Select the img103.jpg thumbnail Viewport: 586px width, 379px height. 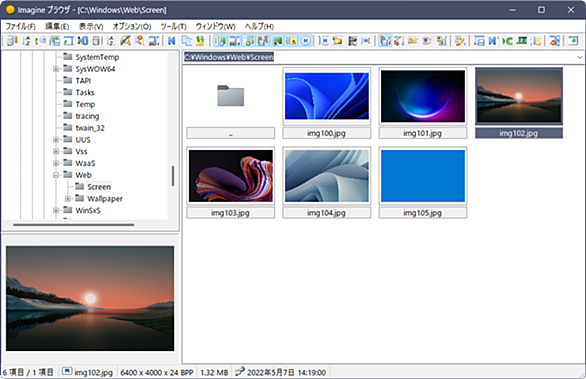tap(231, 176)
